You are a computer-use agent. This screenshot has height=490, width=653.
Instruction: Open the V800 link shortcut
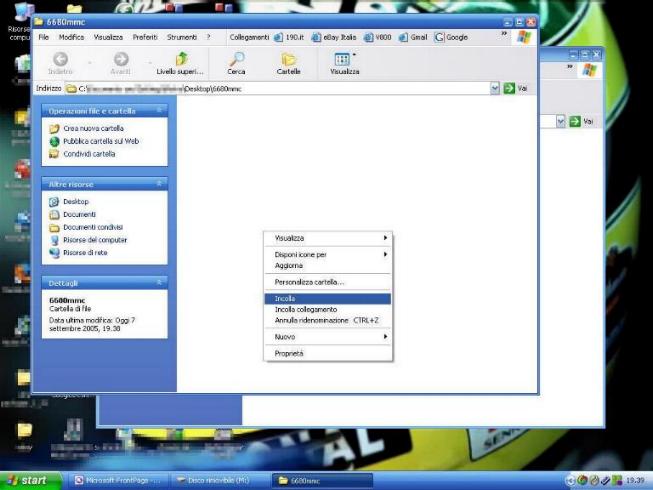click(x=378, y=37)
